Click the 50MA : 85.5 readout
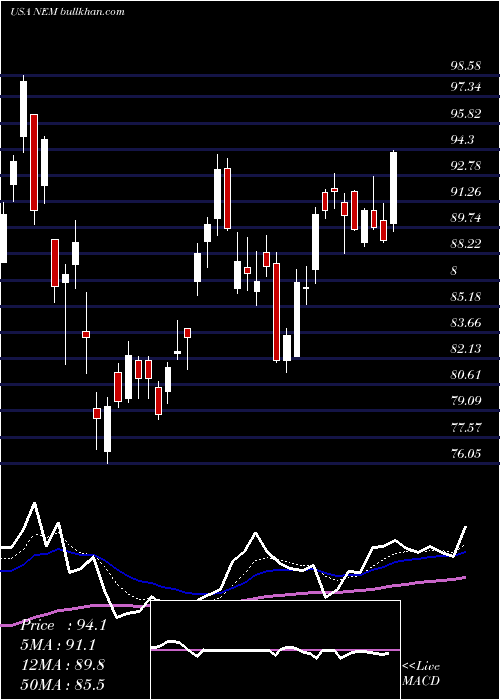500x700 pixels. pyautogui.click(x=62, y=684)
